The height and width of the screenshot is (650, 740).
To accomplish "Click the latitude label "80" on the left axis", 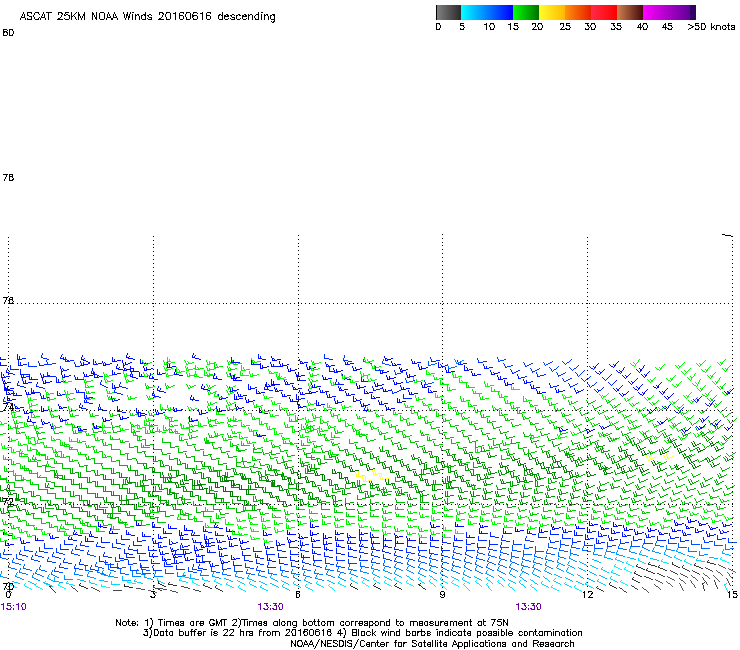I will (8, 33).
